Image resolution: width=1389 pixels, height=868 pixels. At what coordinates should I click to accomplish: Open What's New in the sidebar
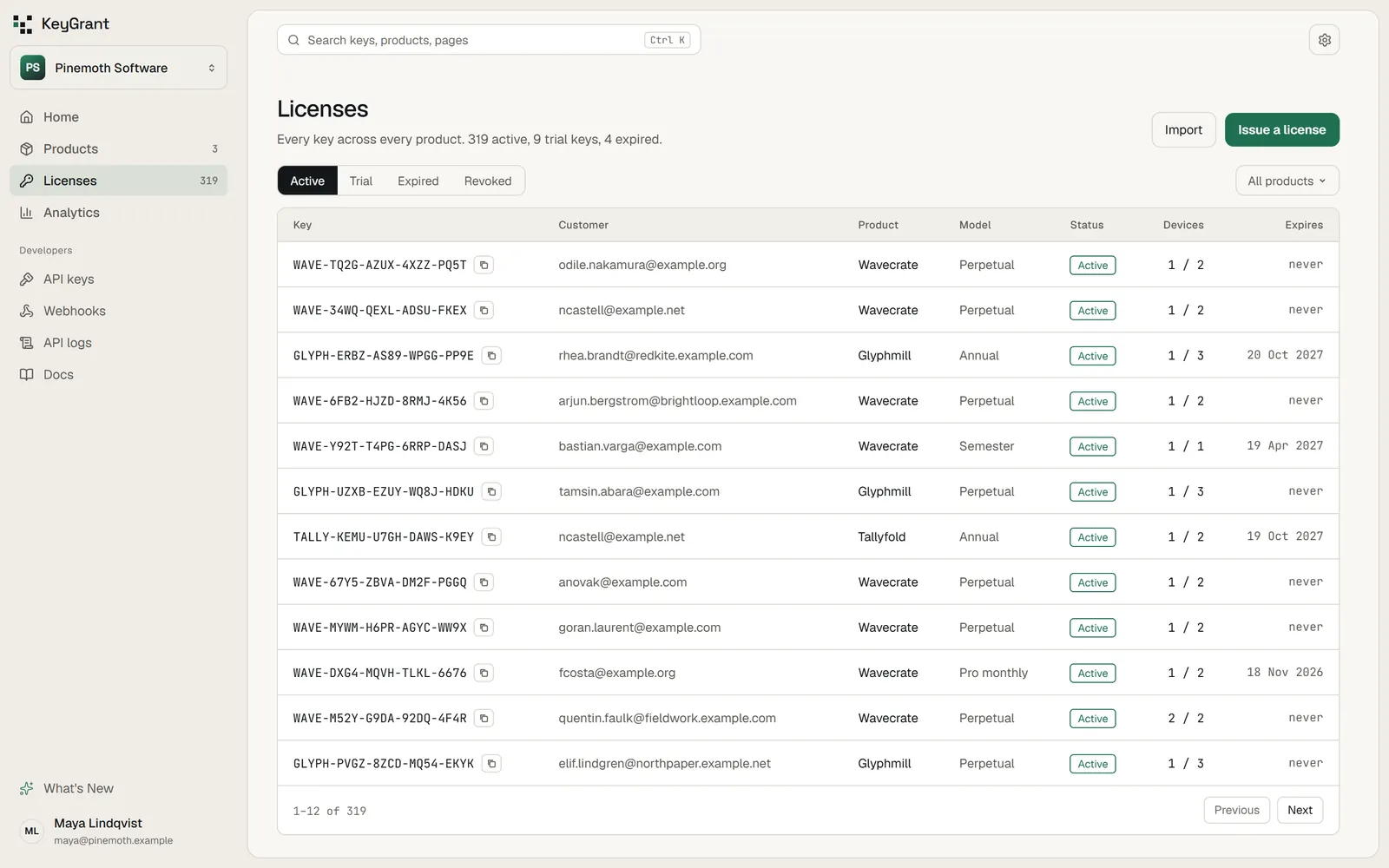[x=119, y=788]
